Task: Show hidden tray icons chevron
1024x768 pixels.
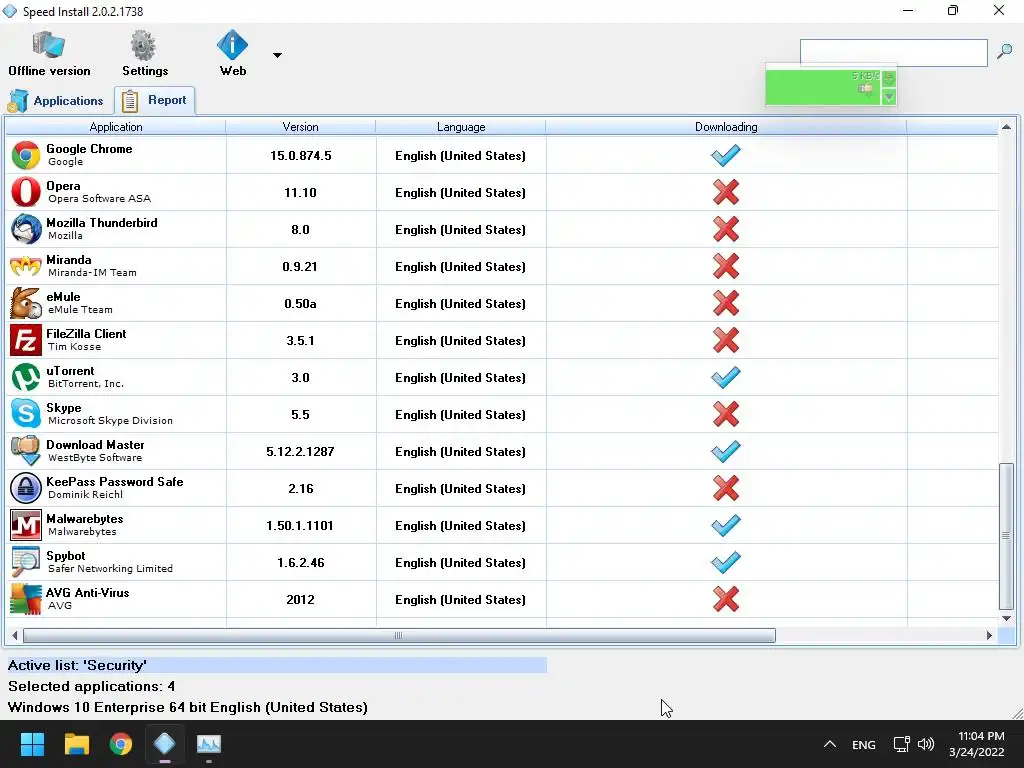Action: tap(829, 744)
